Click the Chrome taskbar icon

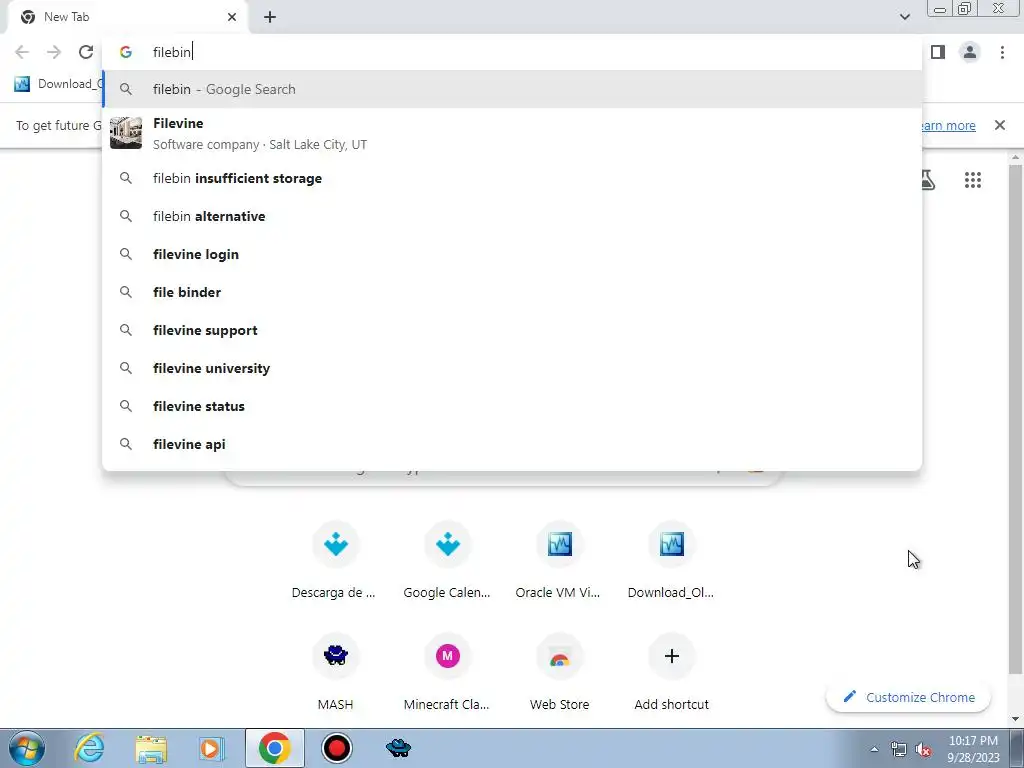(275, 748)
